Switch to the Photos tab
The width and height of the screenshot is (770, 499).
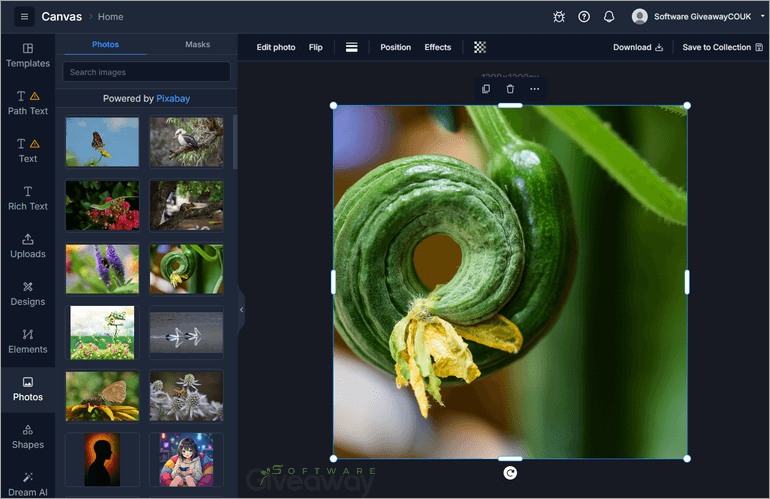[x=106, y=44]
